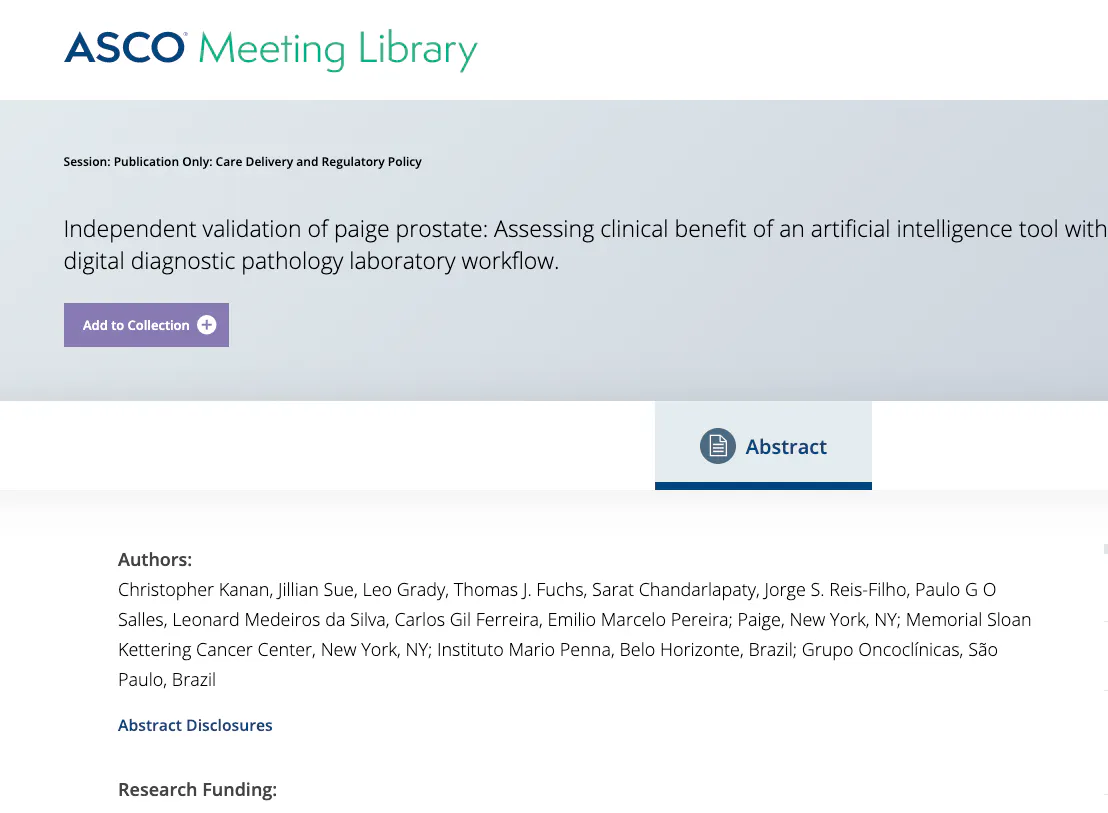Click the plus icon on Add to Collection
The width and height of the screenshot is (1108, 813).
207,325
